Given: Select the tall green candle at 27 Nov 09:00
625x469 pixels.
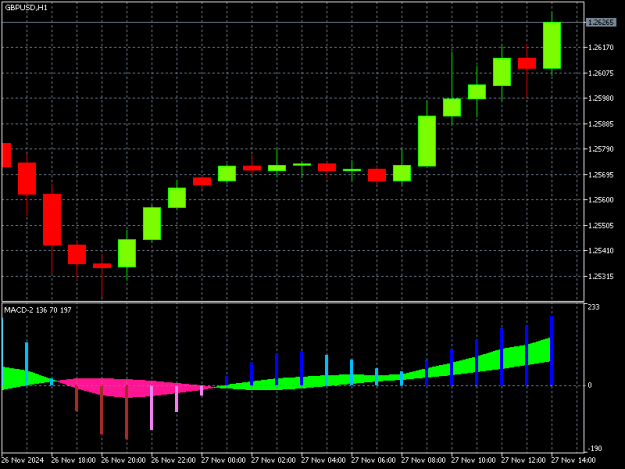Looking at the screenshot, I should point(427,141).
